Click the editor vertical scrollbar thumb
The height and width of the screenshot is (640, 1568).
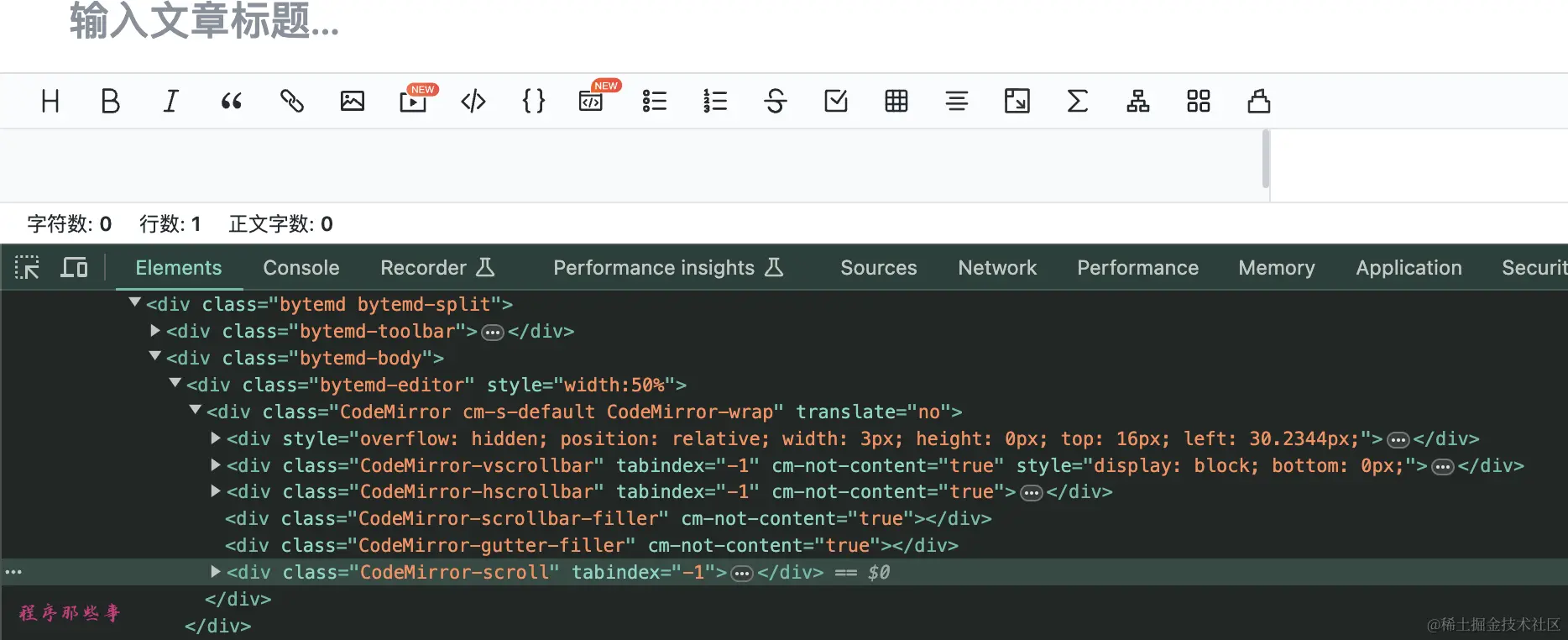click(1266, 159)
